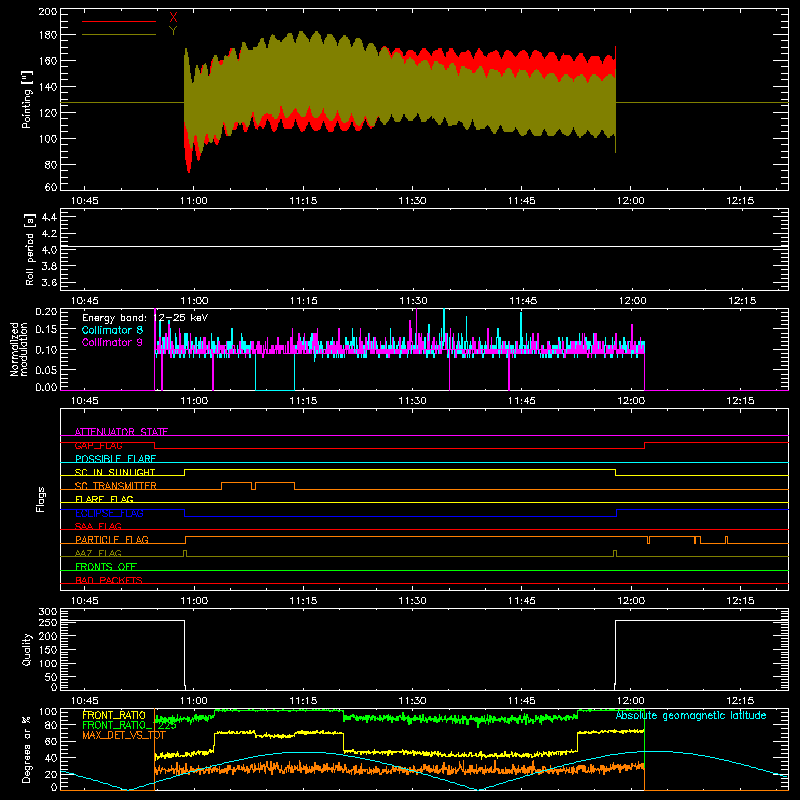
Task: Click the ECLIPSE_FLAG label
Action: pyautogui.click(x=109, y=513)
